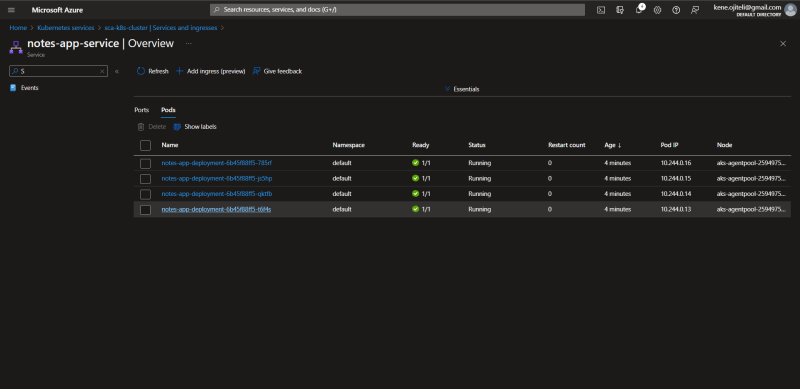The width and height of the screenshot is (800, 389).
Task: Open the help question mark icon
Action: (676, 10)
